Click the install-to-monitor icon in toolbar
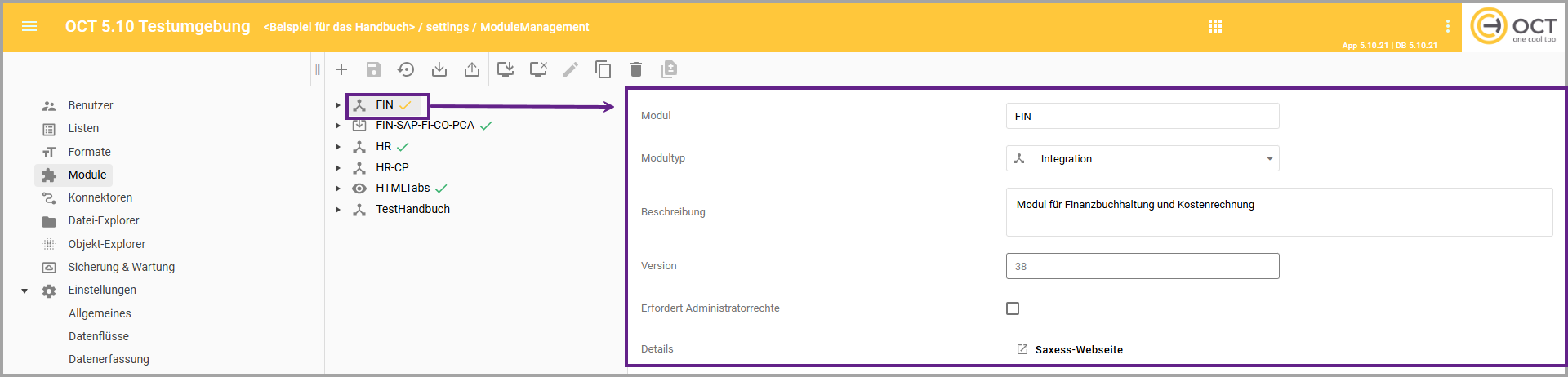The image size is (1568, 377). point(506,69)
